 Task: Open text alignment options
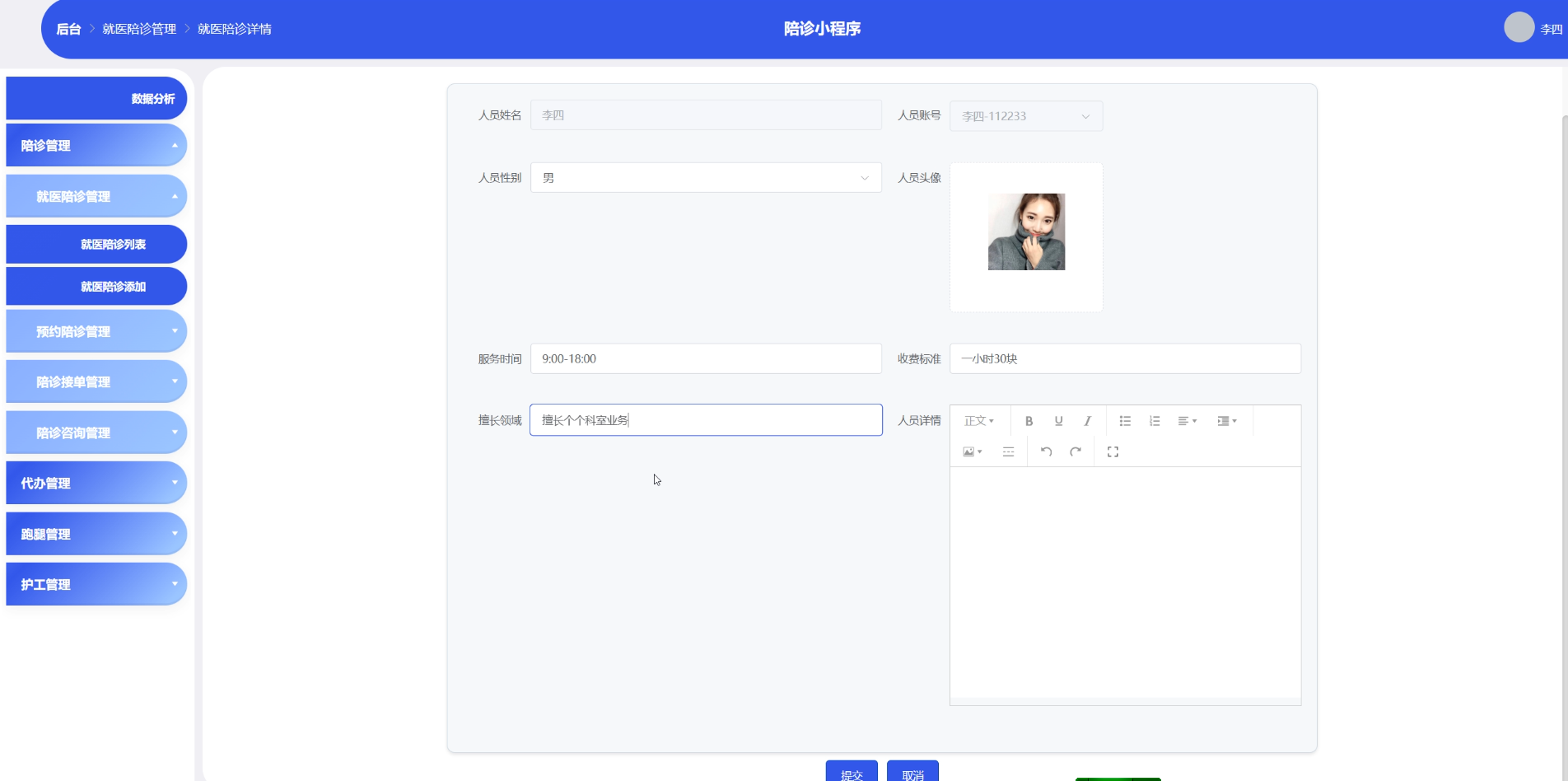pos(1187,421)
